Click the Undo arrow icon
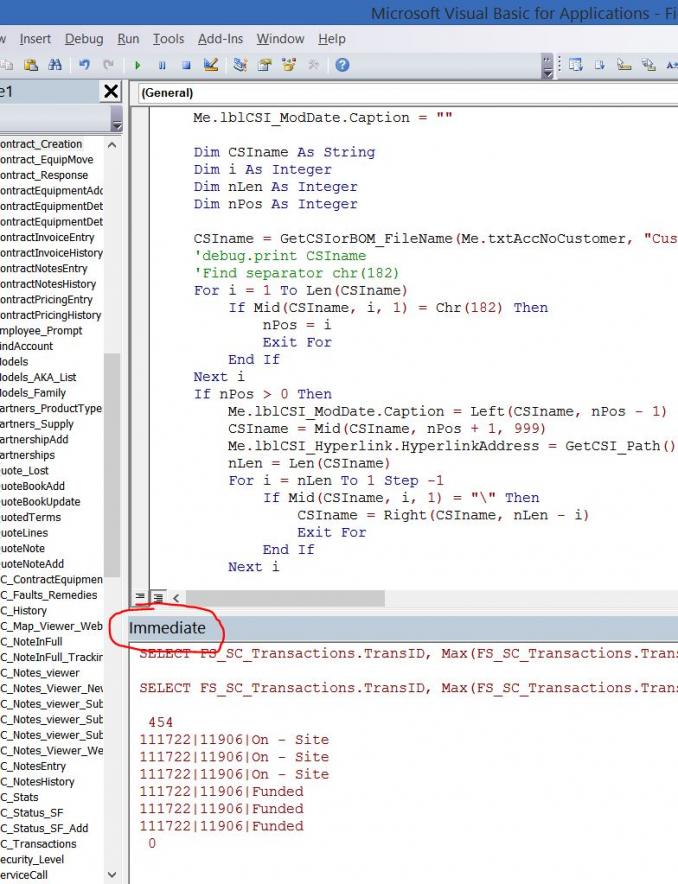 [85, 65]
